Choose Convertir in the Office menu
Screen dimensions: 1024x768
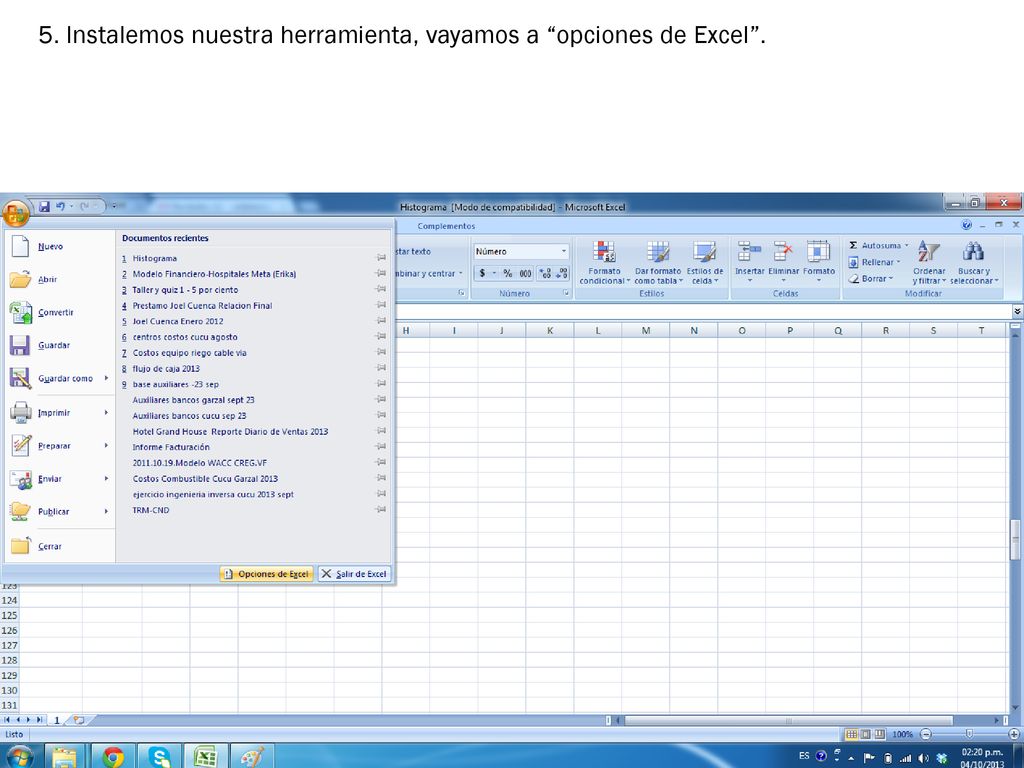coord(56,312)
